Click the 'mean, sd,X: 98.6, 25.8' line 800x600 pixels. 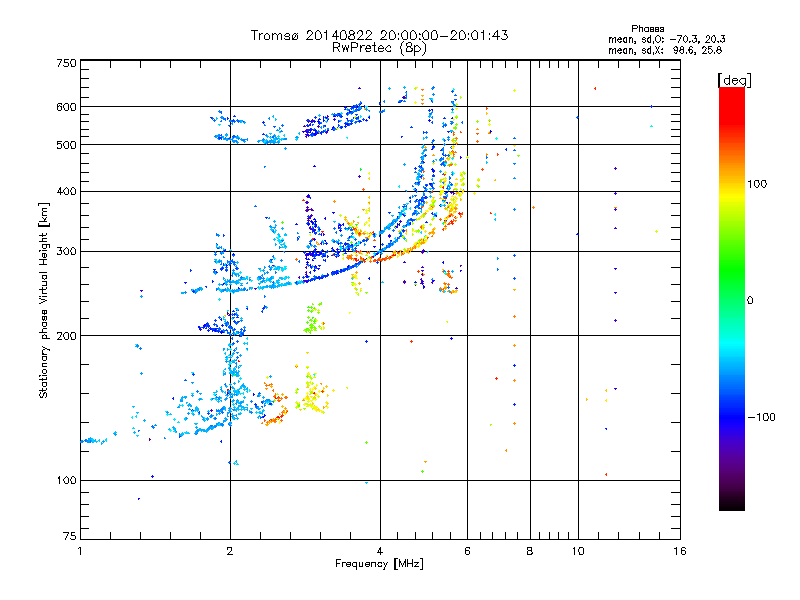tap(665, 50)
